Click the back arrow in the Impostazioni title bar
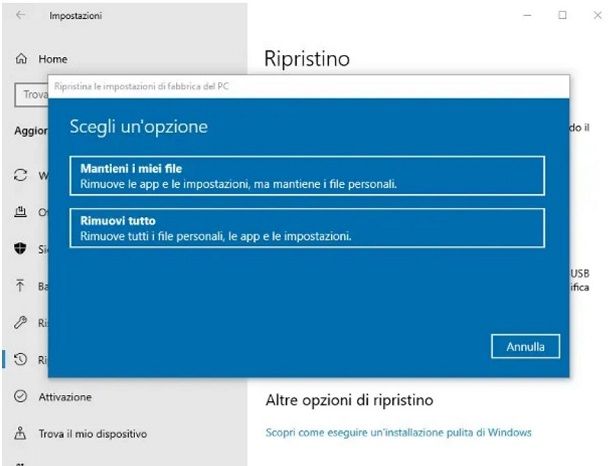Image resolution: width=610 pixels, height=466 pixels. [x=21, y=15]
